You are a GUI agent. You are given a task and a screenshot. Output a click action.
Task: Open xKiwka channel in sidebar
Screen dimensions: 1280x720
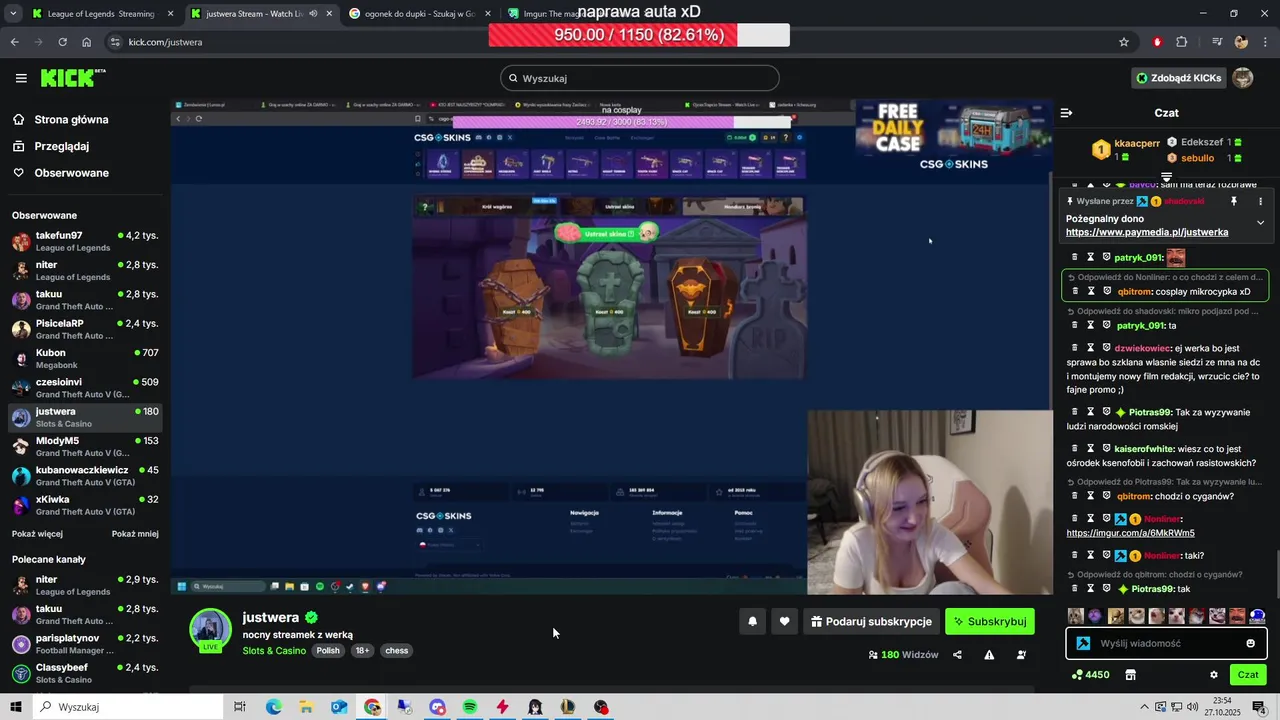(85, 505)
